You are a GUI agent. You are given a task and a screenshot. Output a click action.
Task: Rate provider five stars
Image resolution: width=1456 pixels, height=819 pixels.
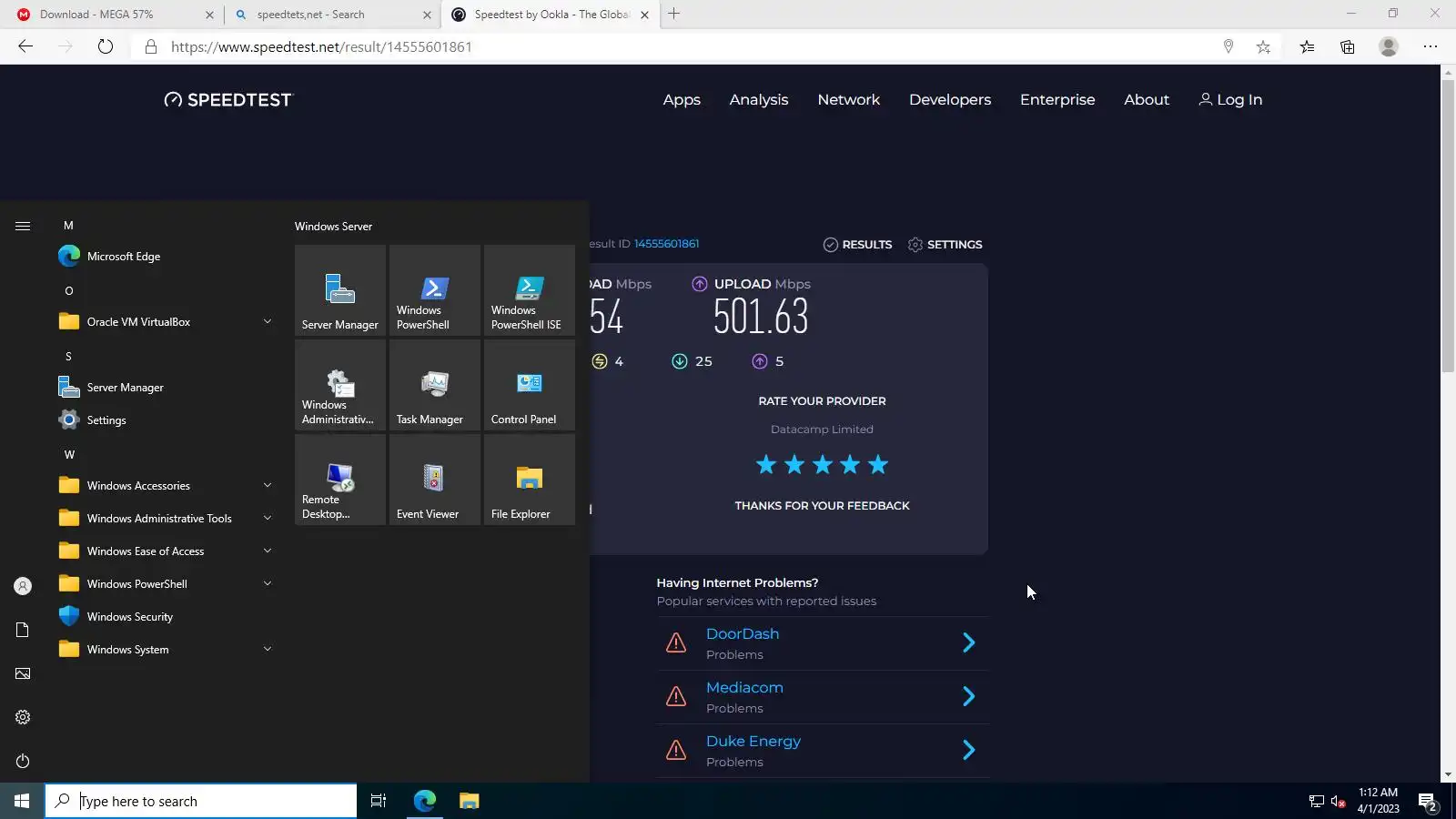[878, 465]
